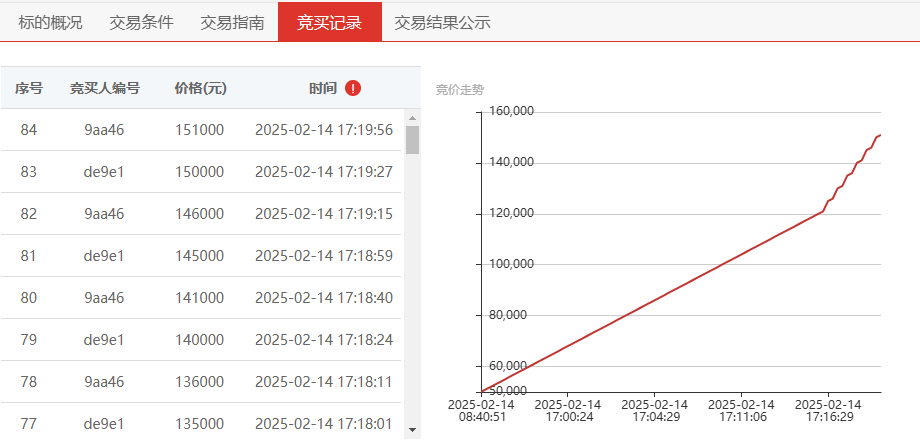
Task: Click the bid list scrollbar thumb
Action: click(x=412, y=140)
